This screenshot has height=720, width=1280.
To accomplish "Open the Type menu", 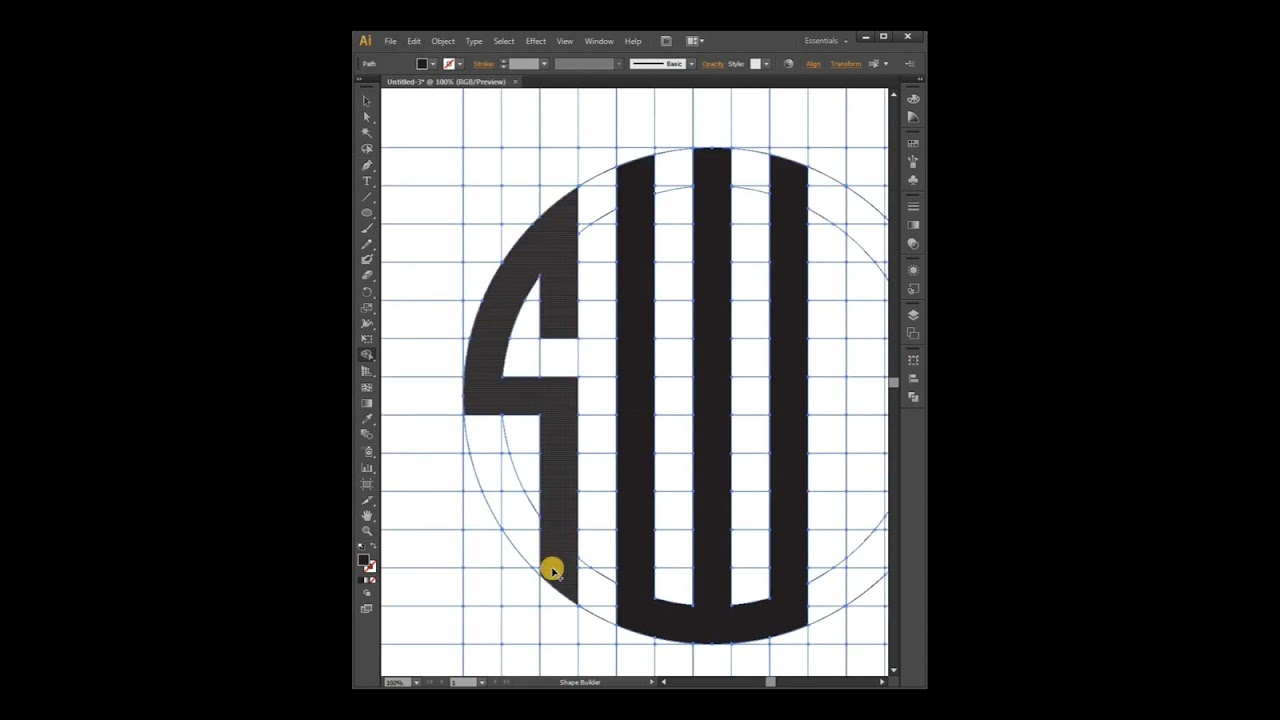I will click(474, 41).
